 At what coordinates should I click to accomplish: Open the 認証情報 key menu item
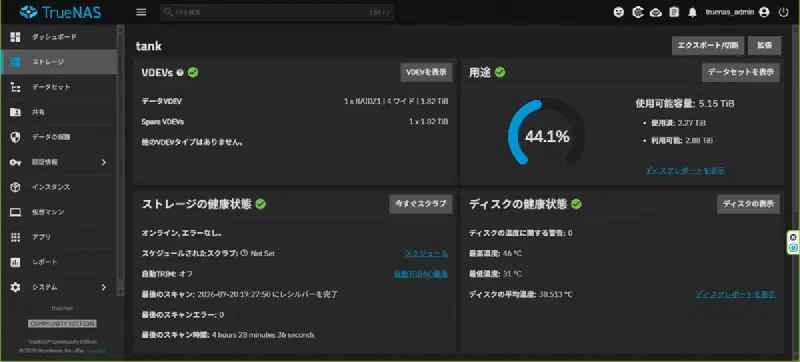pyautogui.click(x=59, y=162)
